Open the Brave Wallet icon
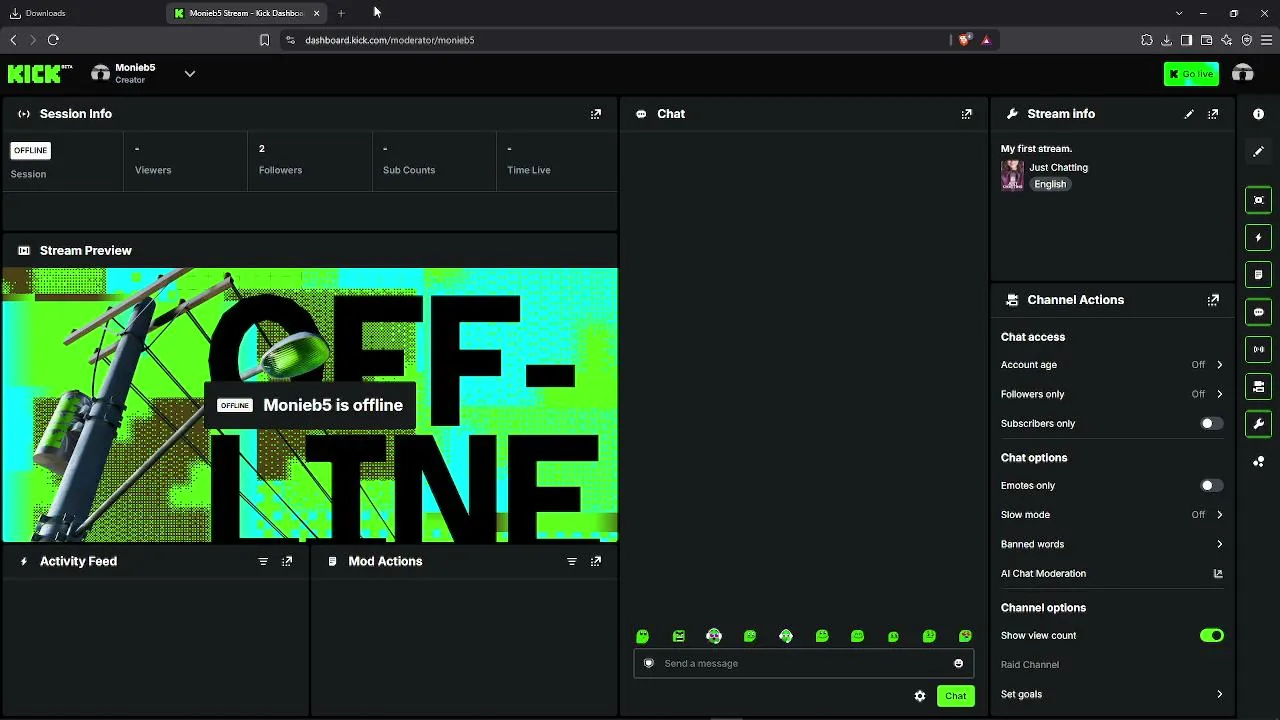This screenshot has height=720, width=1280. click(1206, 40)
